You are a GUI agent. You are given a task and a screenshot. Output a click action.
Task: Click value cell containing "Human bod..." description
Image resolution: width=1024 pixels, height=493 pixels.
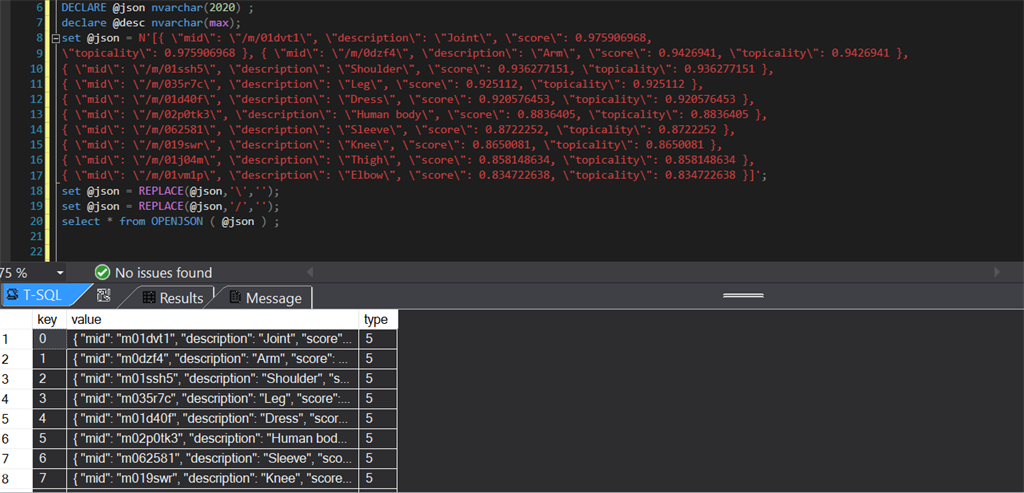point(214,438)
